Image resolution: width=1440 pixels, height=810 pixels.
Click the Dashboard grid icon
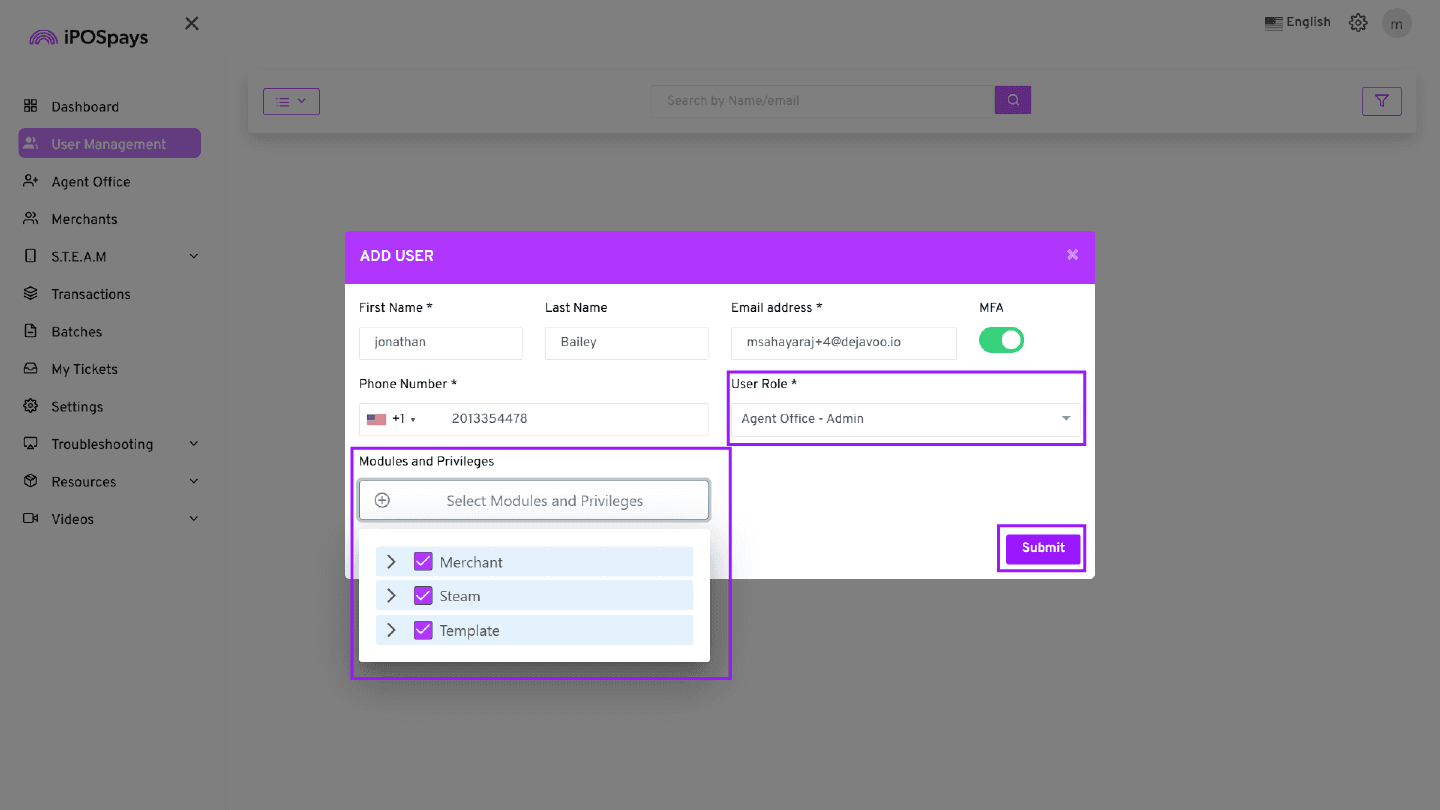pos(31,106)
